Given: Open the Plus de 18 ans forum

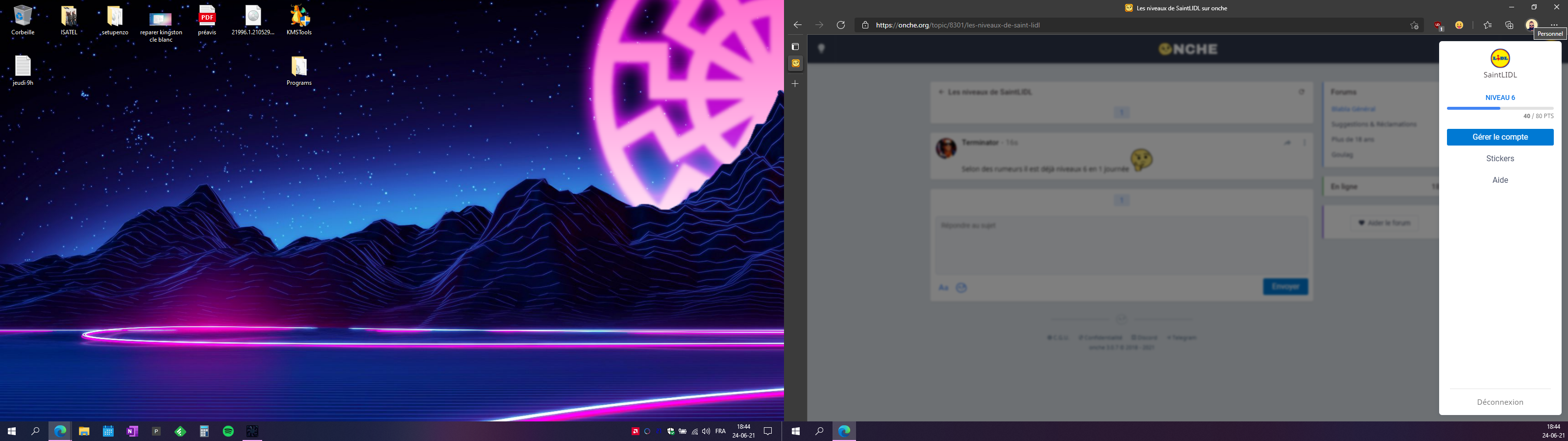Looking at the screenshot, I should point(1352,140).
